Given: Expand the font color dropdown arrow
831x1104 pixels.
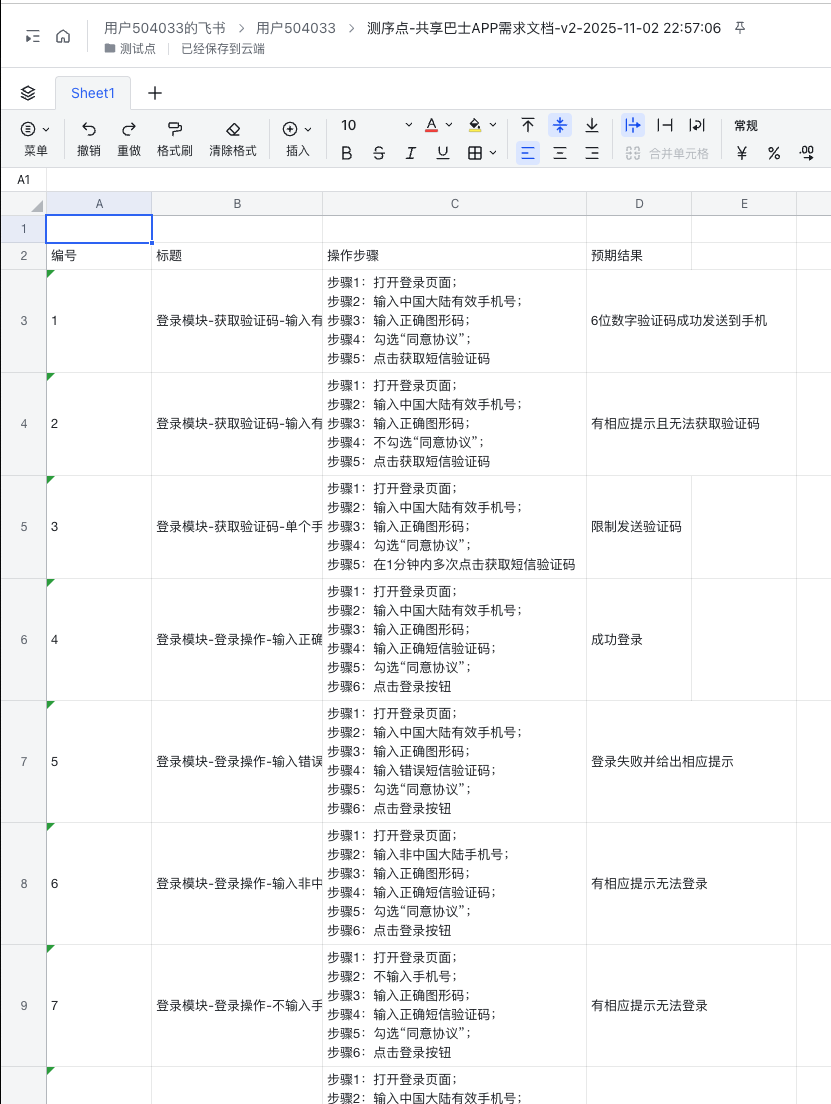Looking at the screenshot, I should 449,125.
